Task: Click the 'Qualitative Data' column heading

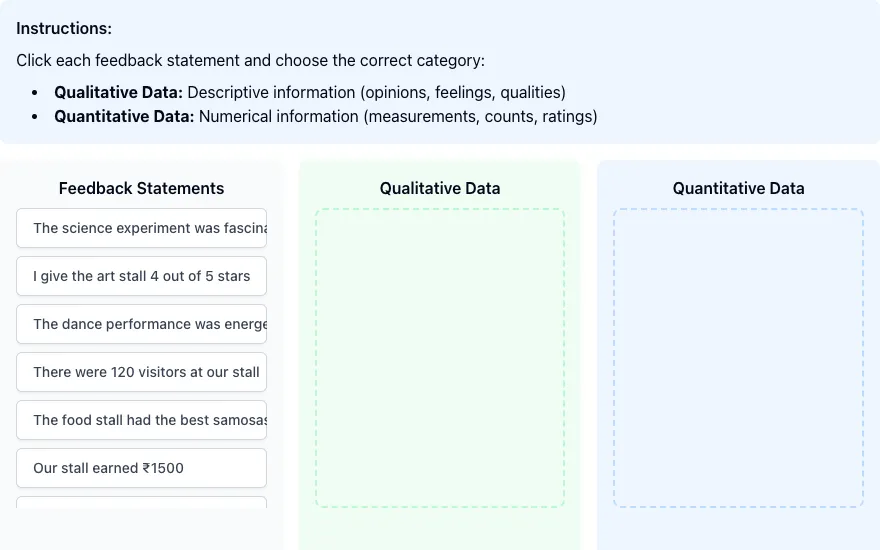Action: point(440,188)
